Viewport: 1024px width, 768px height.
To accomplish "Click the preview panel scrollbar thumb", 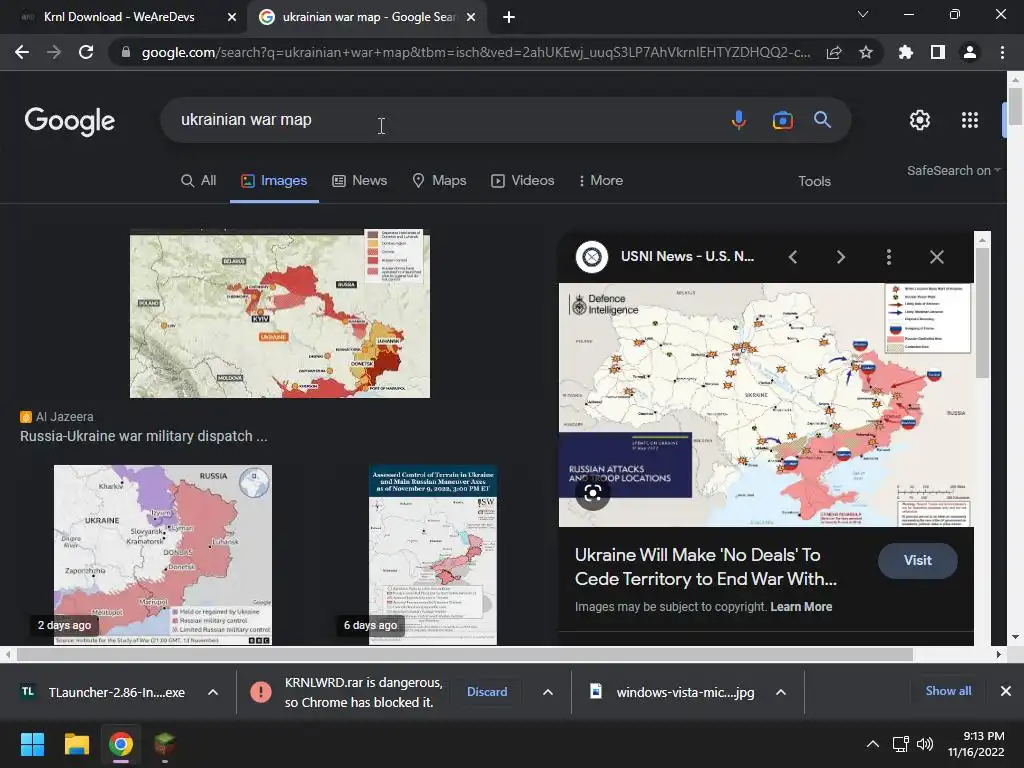I will click(x=982, y=313).
